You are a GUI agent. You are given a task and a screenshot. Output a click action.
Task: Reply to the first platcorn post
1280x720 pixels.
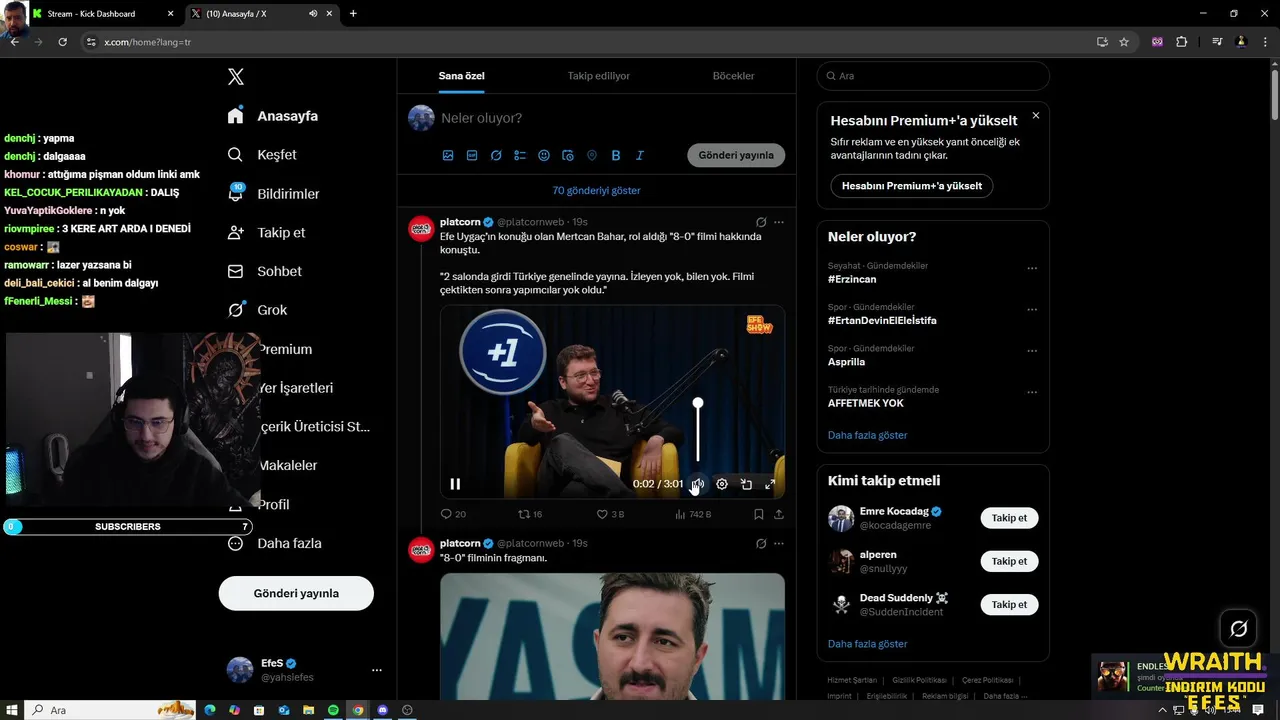(x=453, y=514)
